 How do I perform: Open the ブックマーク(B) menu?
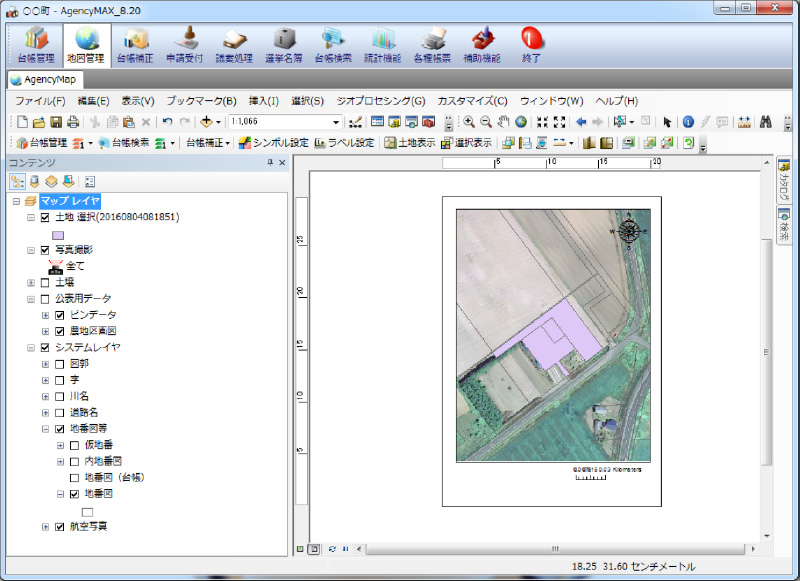(201, 101)
